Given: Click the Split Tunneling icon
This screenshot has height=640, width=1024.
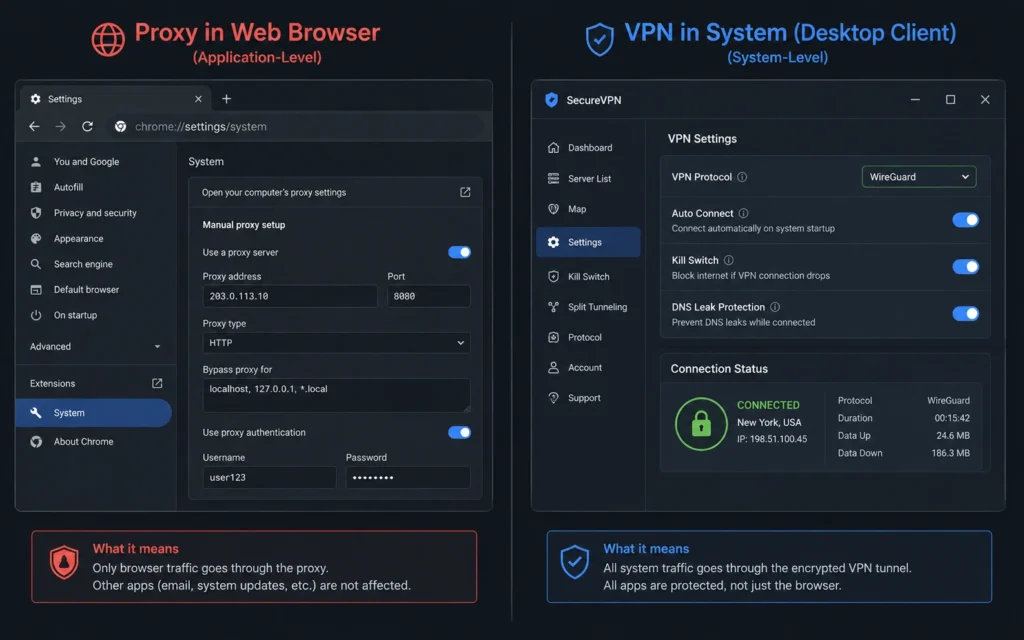Looking at the screenshot, I should [553, 307].
